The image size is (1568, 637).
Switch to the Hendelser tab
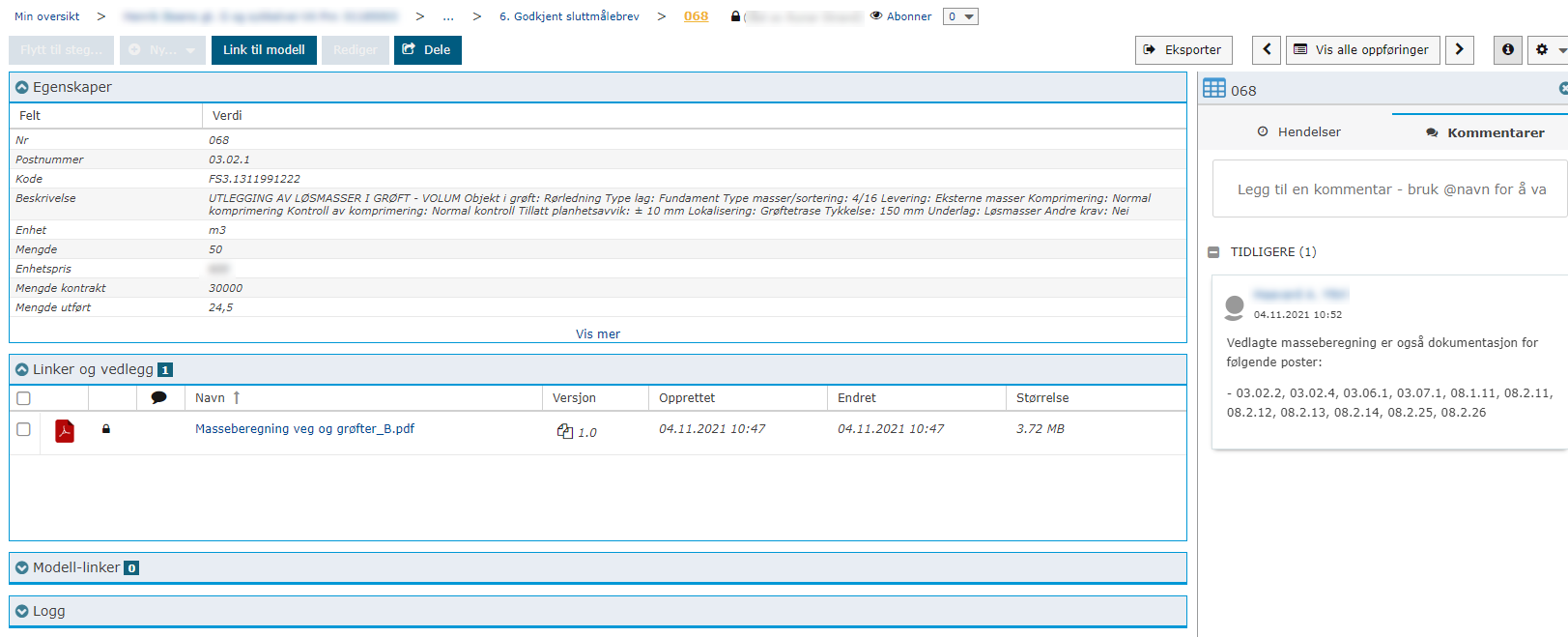point(1298,132)
